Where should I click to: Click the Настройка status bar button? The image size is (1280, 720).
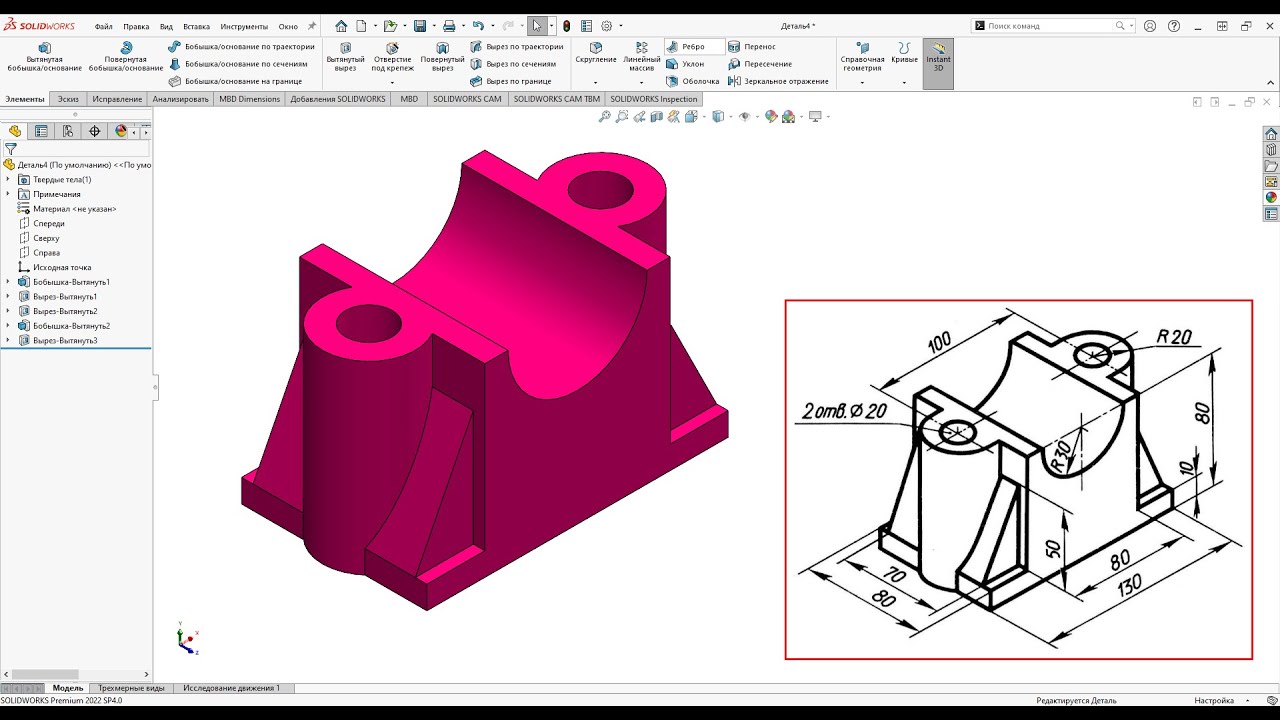(x=1214, y=701)
